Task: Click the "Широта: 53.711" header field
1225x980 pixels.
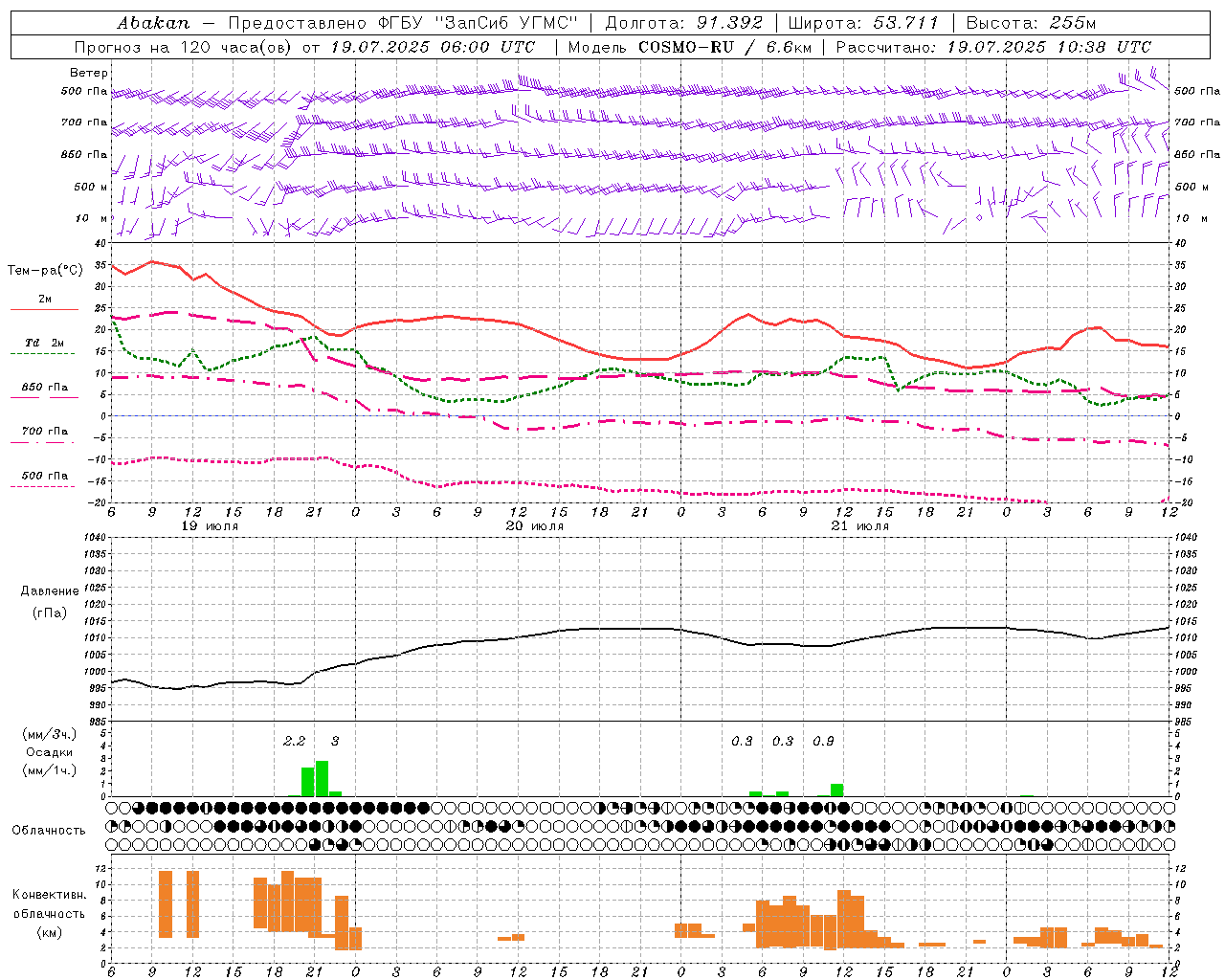Action: coord(864,22)
